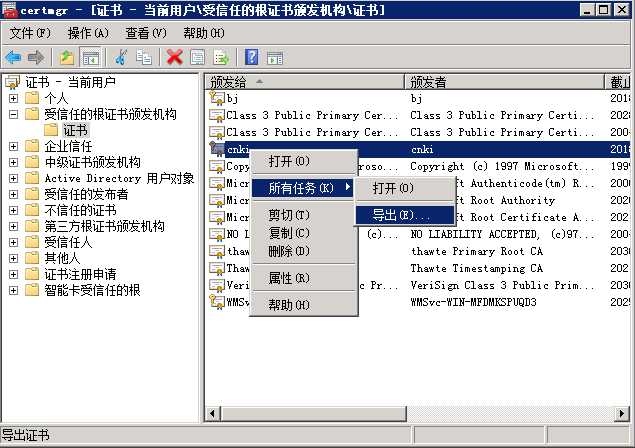Select 所有任务(K) in context menu
This screenshot has height=448, width=635.
303,188
